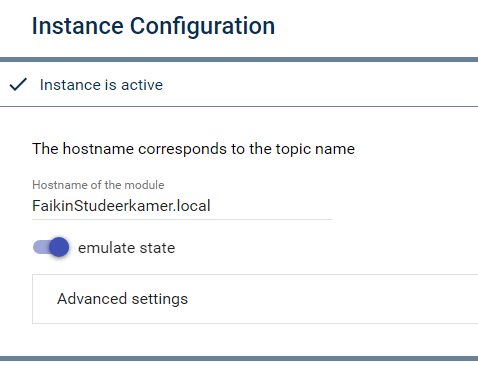478x368 pixels.
Task: Click the underline beneath the hostname input
Action: [x=182, y=219]
